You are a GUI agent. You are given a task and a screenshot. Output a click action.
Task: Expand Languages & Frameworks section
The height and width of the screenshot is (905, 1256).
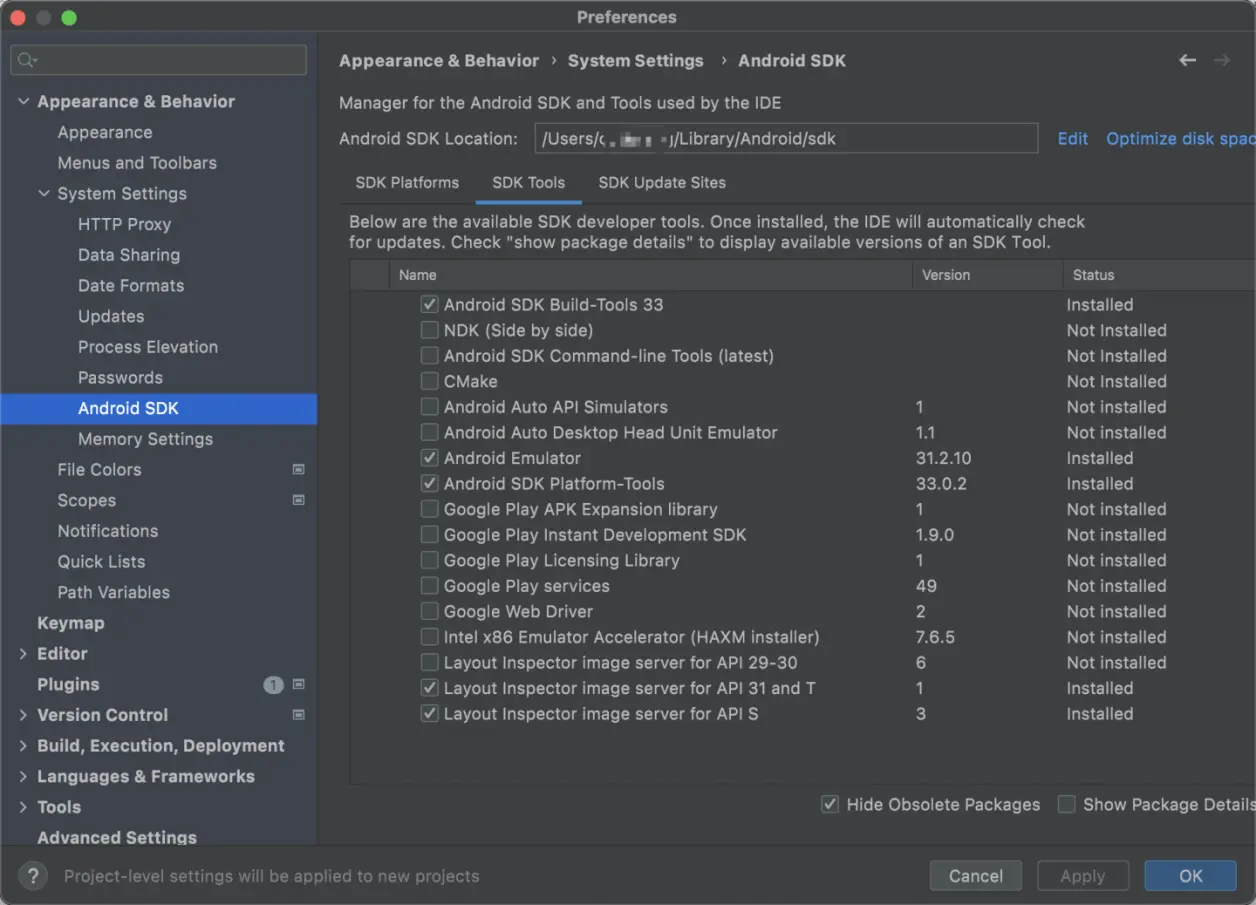[23, 776]
